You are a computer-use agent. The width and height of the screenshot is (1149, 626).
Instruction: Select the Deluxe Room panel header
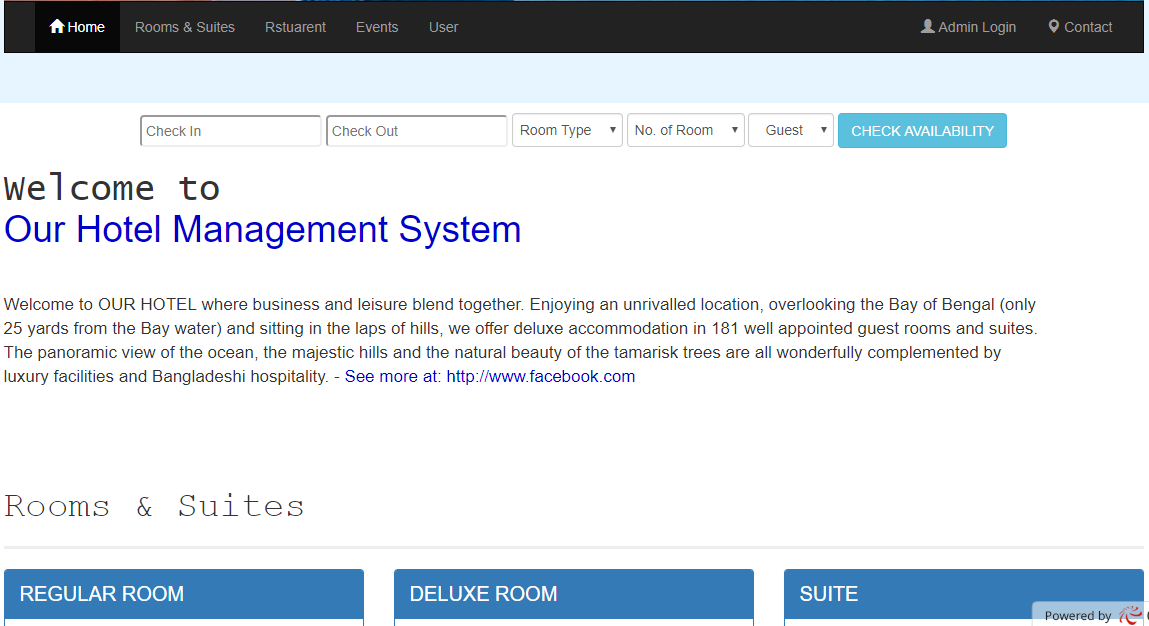tap(573, 594)
